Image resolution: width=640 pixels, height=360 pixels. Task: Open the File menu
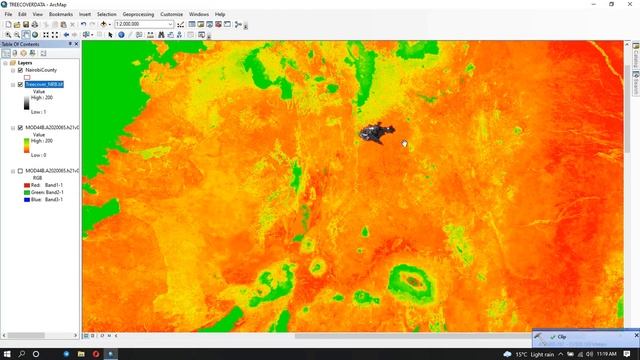tap(8, 14)
